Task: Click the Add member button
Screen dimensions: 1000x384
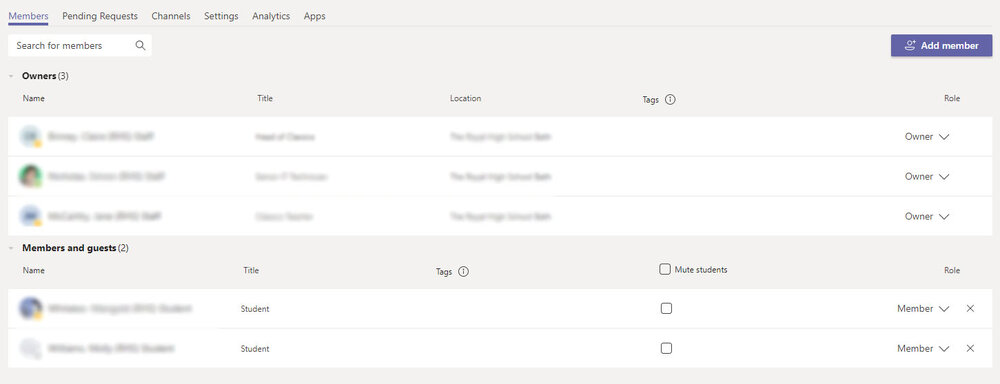Action: coord(941,45)
